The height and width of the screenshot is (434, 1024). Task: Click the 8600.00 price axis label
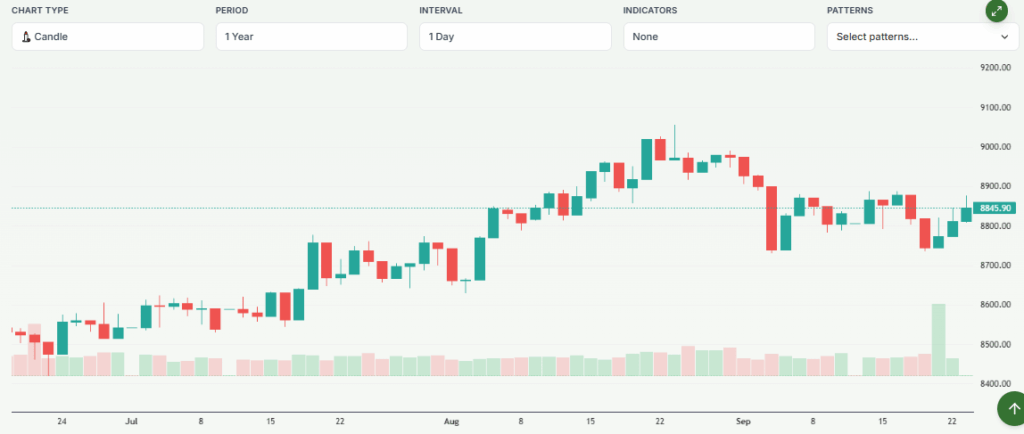pos(996,305)
